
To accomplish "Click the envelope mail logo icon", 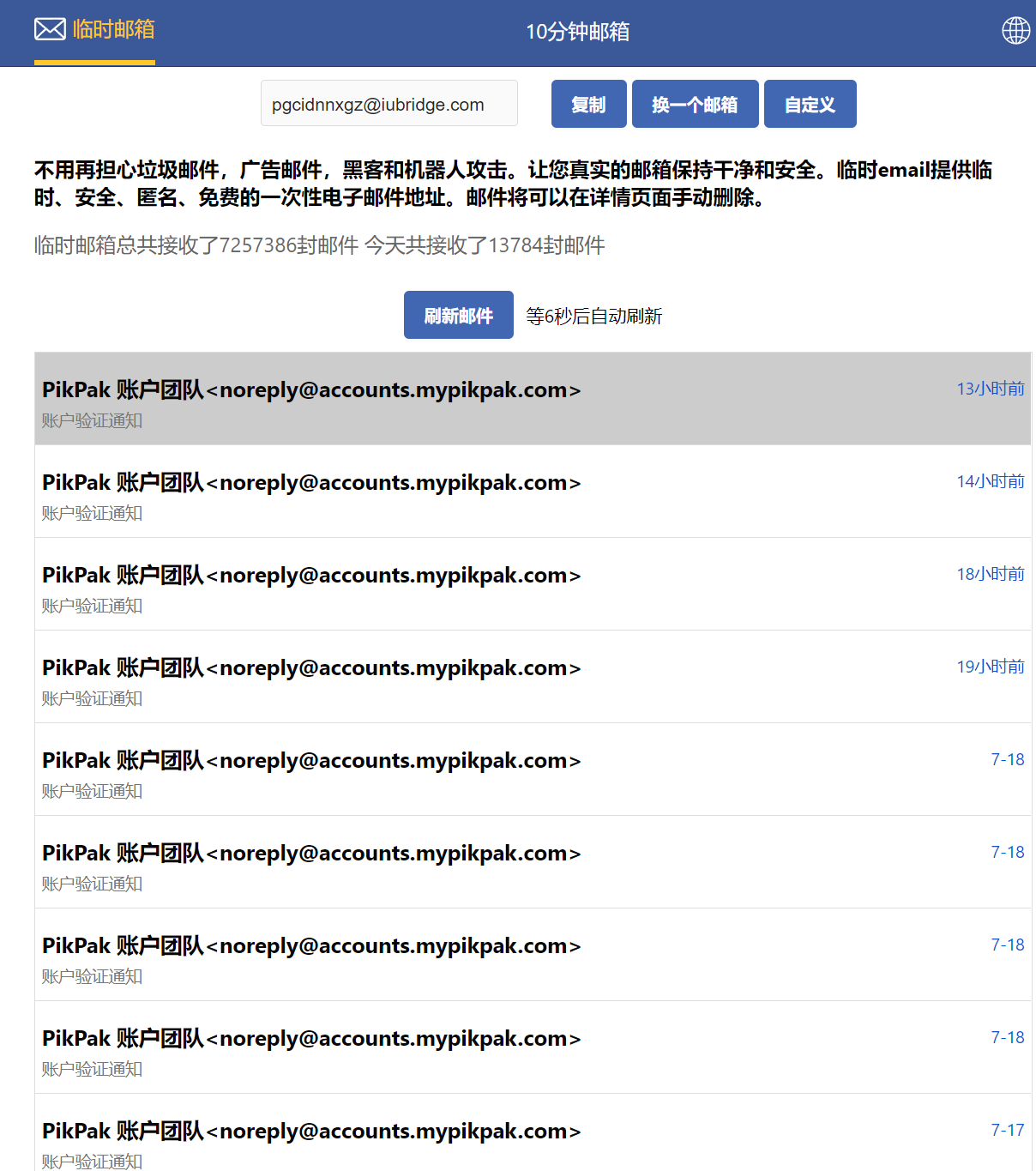I will pos(50,30).
